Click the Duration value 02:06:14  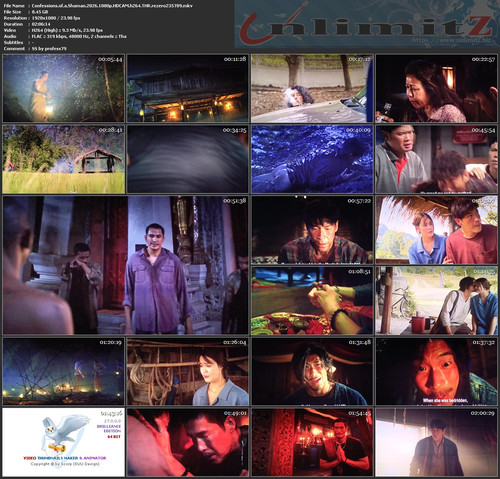[41, 24]
